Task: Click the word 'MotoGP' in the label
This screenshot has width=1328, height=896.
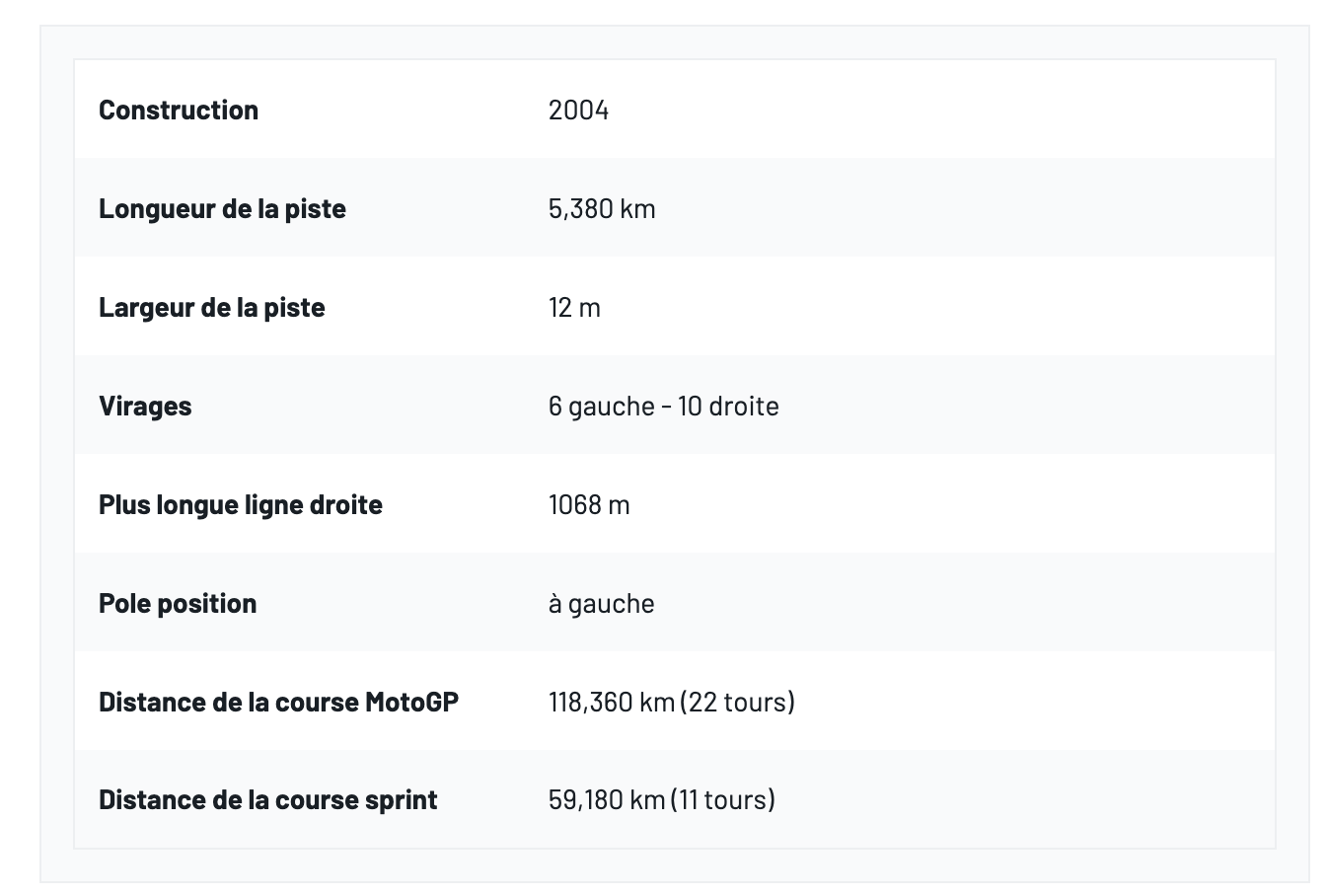Action: (x=411, y=702)
